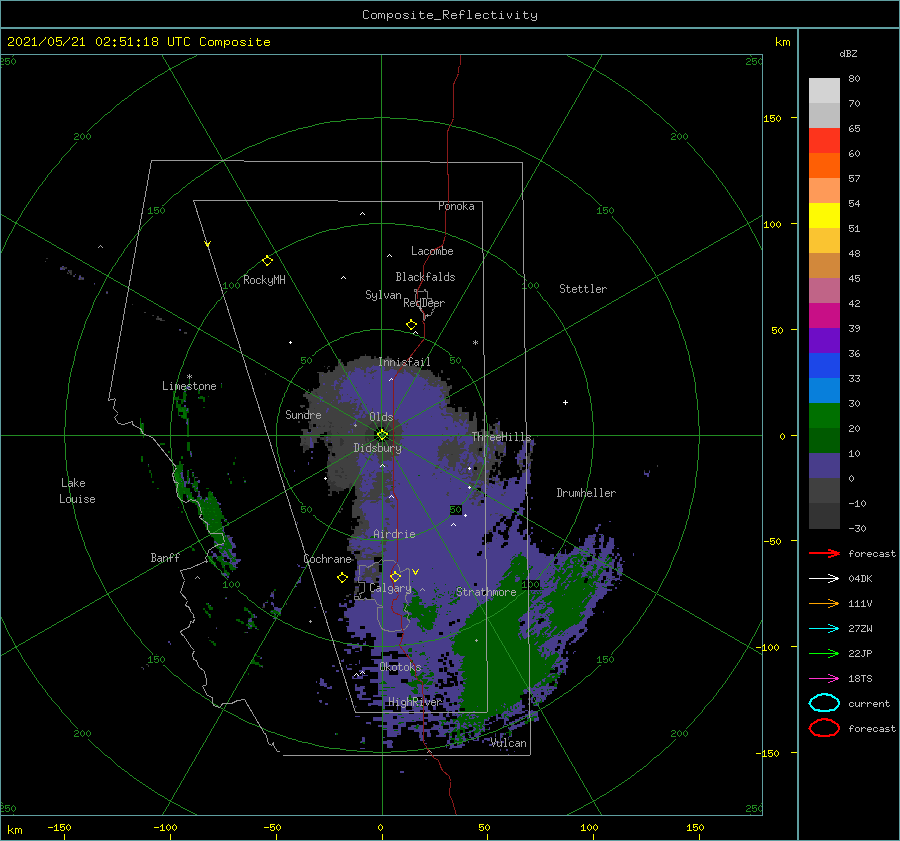Viewport: 900px width, 841px height.
Task: Click the Lake Louise label
Action: click(77, 491)
